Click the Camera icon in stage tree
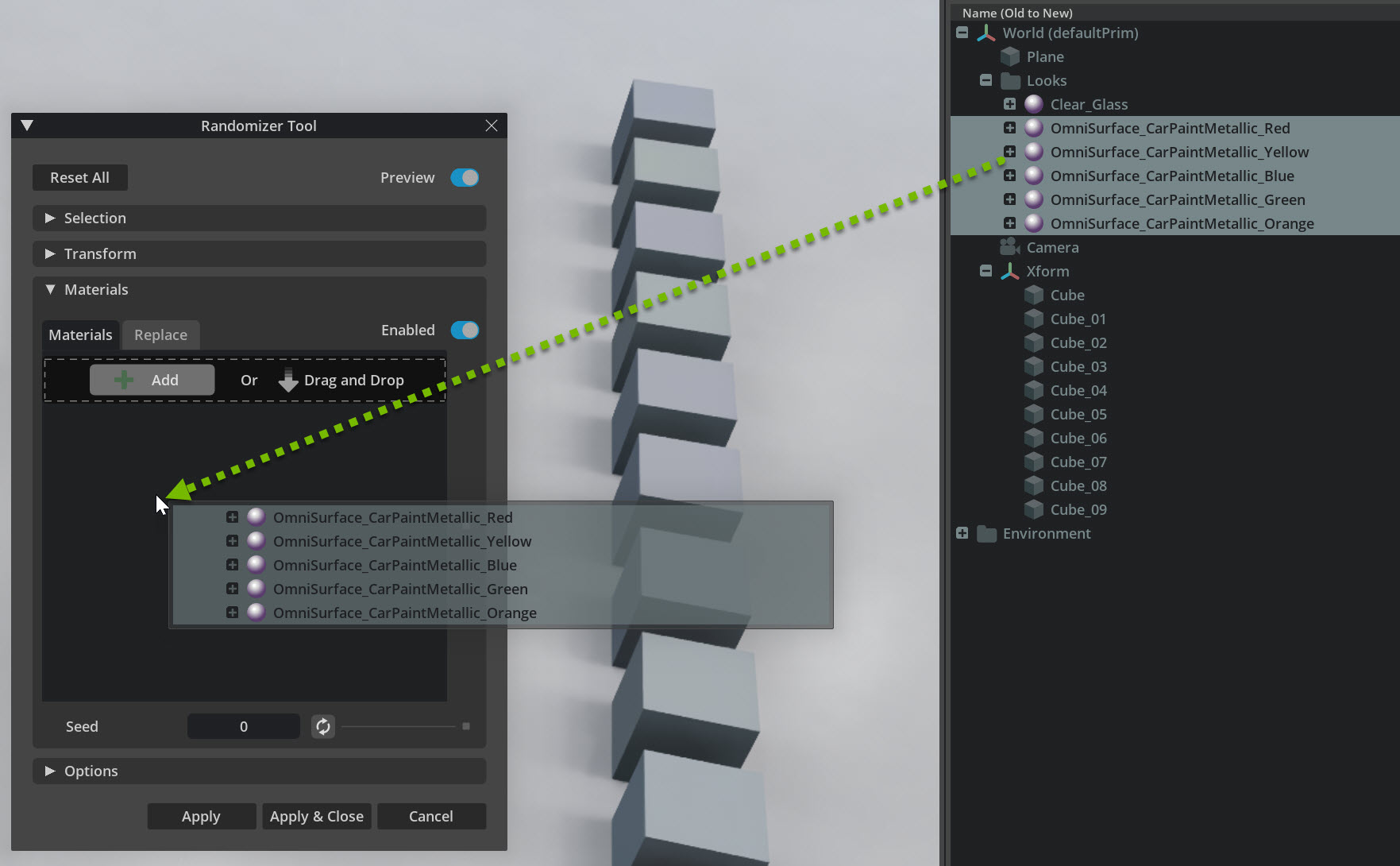 (x=1010, y=247)
